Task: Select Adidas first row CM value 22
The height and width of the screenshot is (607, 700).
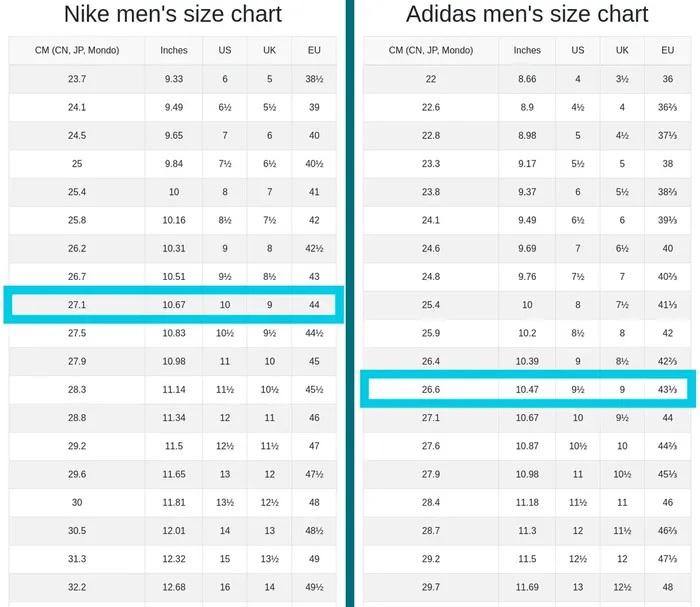Action: pos(431,79)
